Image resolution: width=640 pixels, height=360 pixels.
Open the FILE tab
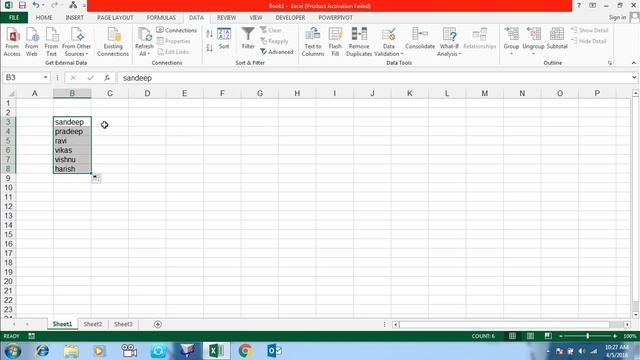pyautogui.click(x=14, y=18)
